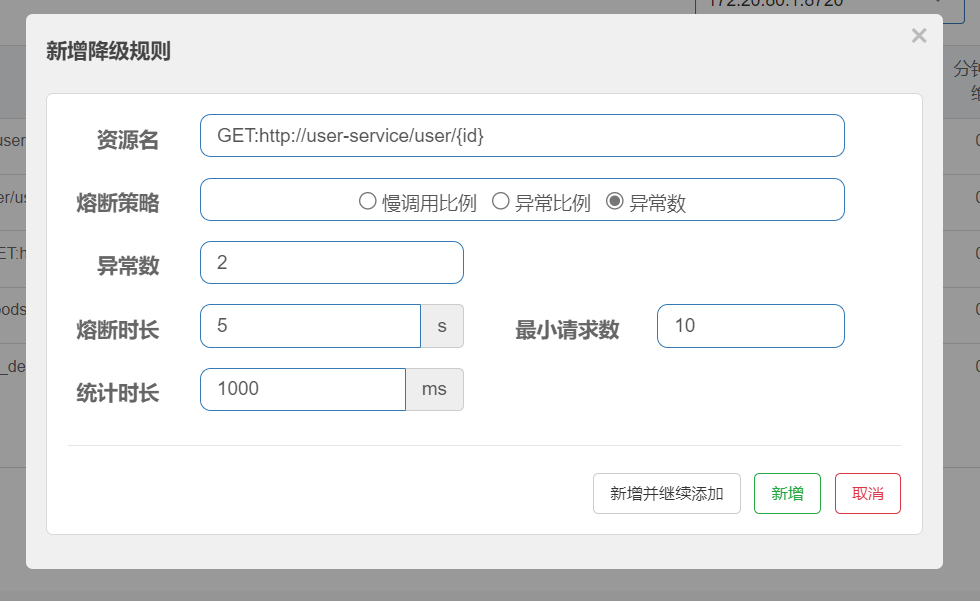Viewport: 980px width, 601px height.
Task: Click the green 新增 button
Action: pyautogui.click(x=787, y=494)
